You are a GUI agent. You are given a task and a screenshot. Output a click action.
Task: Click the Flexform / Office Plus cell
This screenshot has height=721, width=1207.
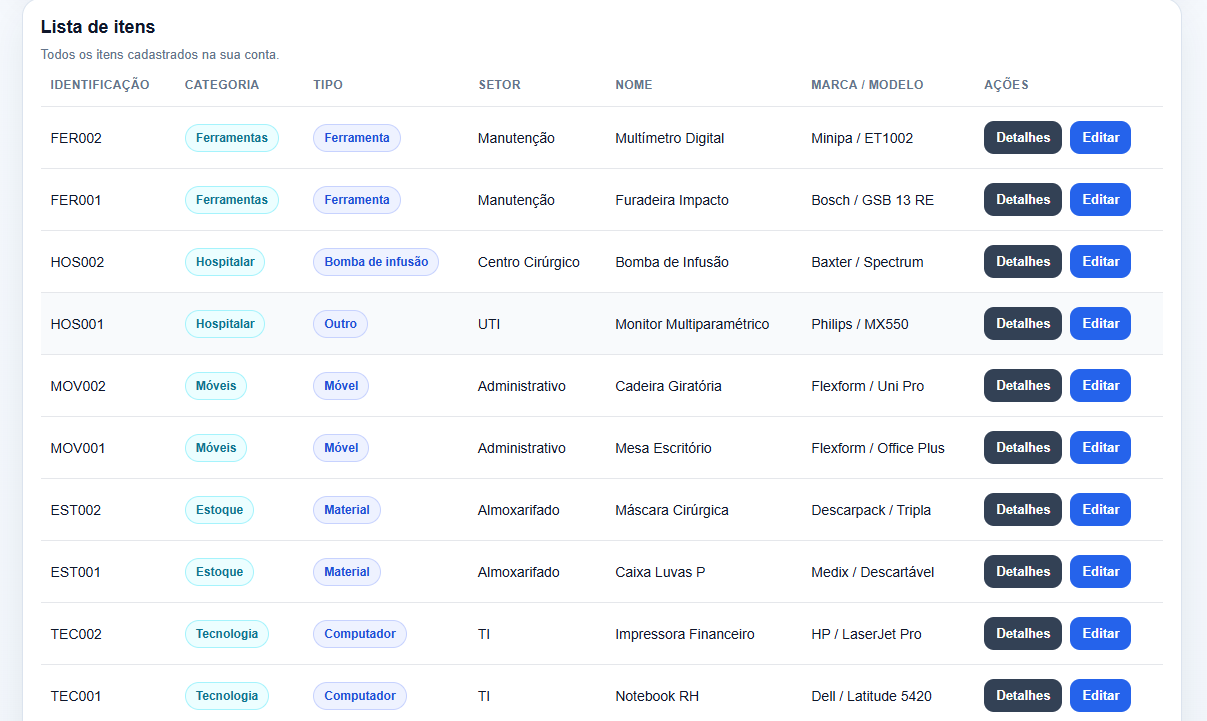pyautogui.click(x=878, y=448)
